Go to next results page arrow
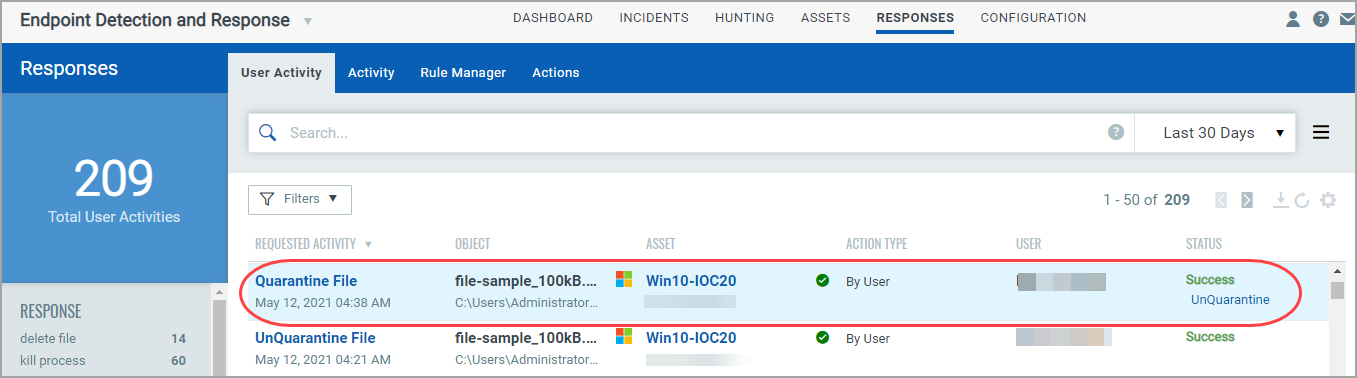The width and height of the screenshot is (1357, 378). (1247, 200)
